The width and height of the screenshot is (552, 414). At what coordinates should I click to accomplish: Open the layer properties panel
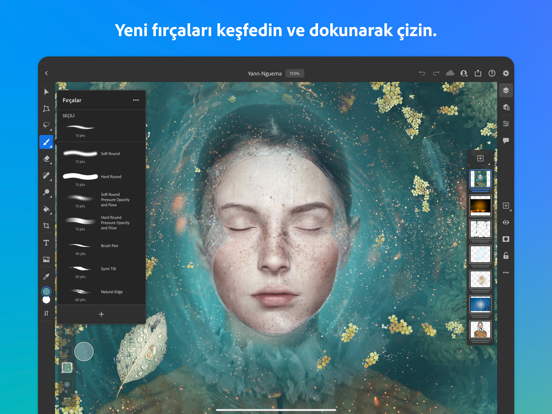pos(506,124)
